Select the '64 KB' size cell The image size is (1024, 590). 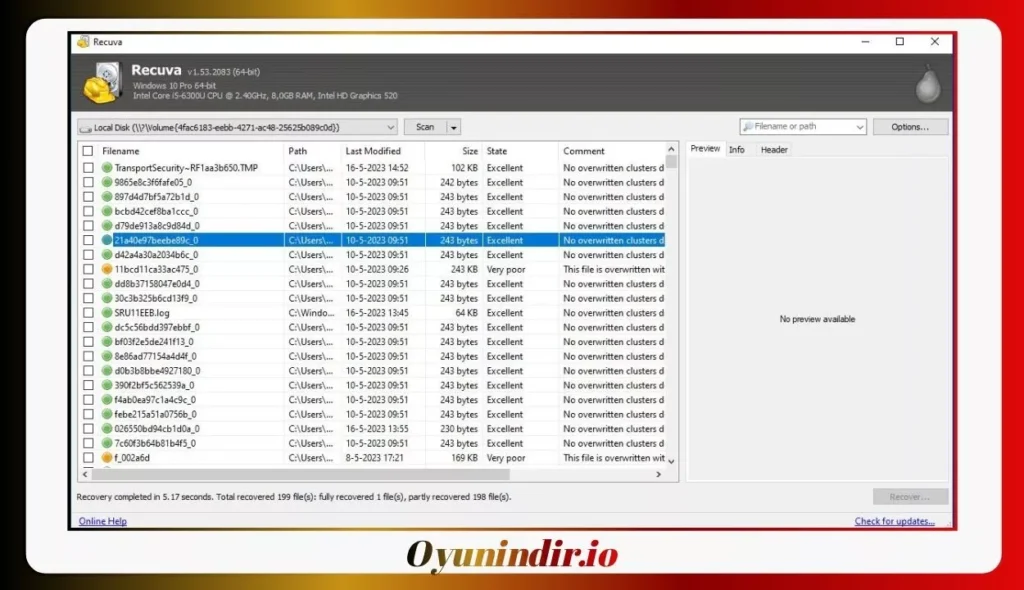(x=466, y=313)
